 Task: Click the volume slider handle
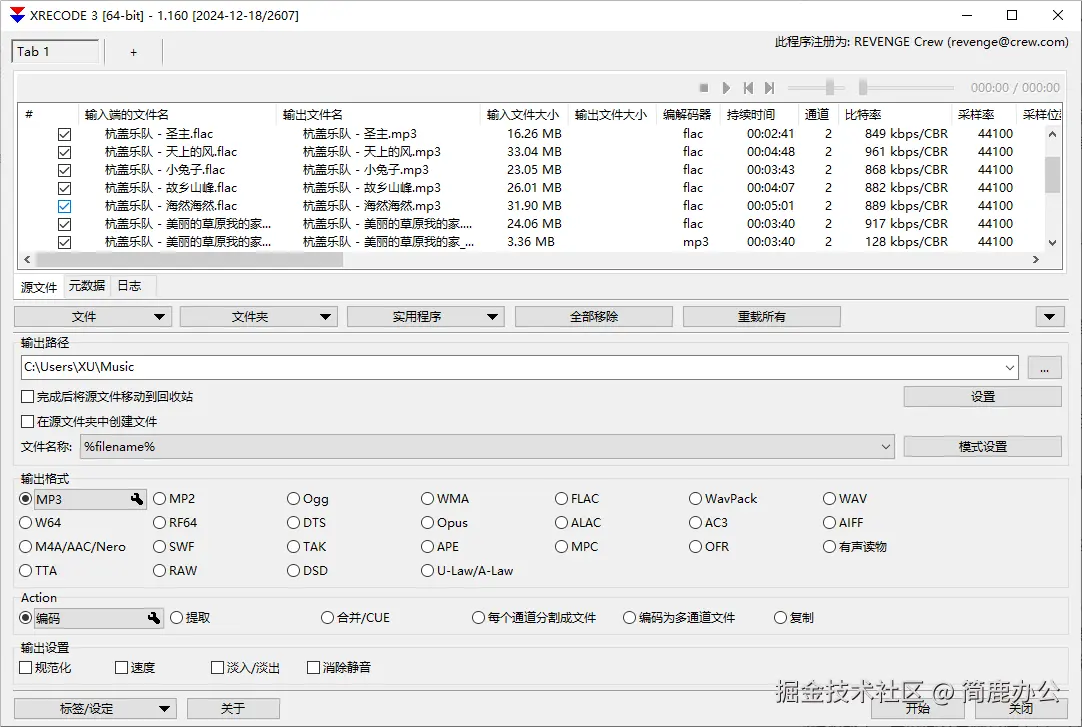pyautogui.click(x=830, y=87)
